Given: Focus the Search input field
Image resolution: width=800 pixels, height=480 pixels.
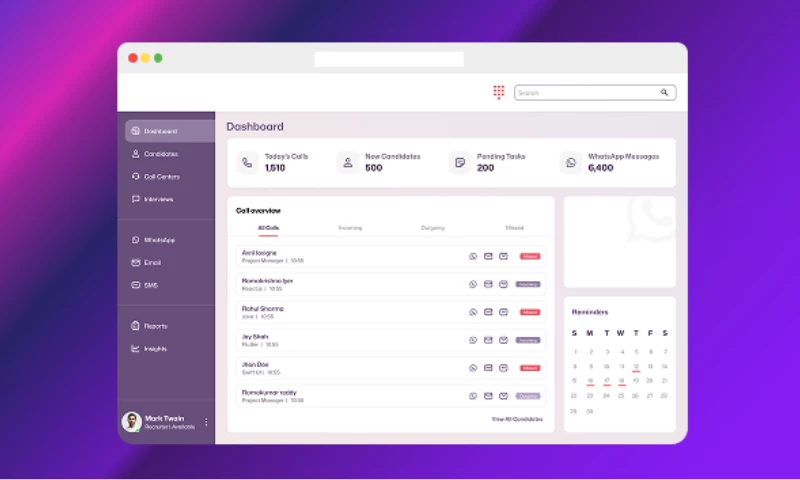Looking at the screenshot, I should tap(586, 92).
